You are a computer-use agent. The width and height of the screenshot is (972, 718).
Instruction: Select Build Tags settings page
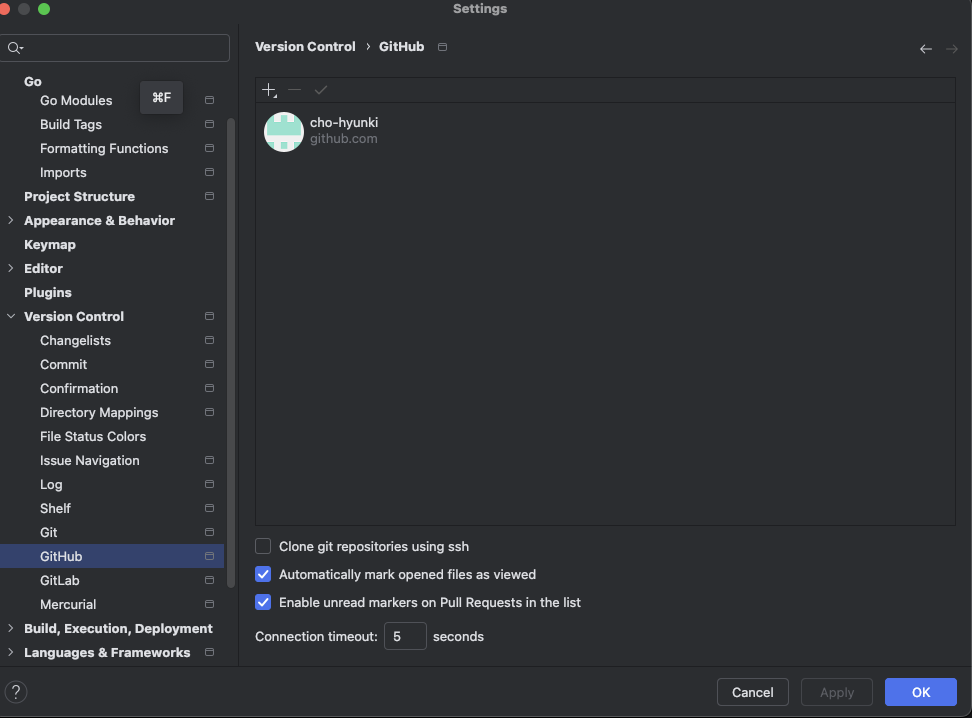pyautogui.click(x=71, y=125)
